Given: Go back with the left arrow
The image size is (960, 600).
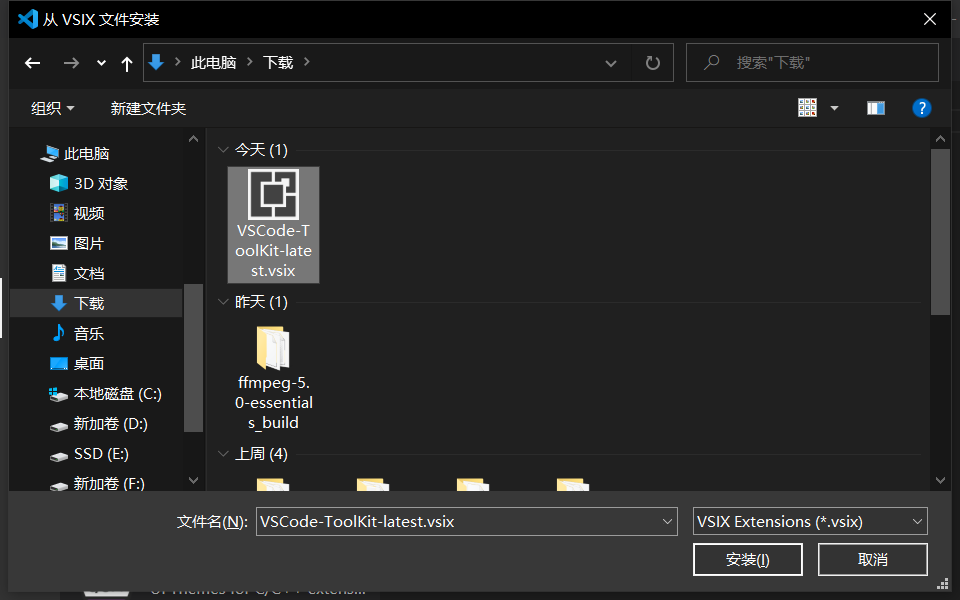Looking at the screenshot, I should [32, 62].
